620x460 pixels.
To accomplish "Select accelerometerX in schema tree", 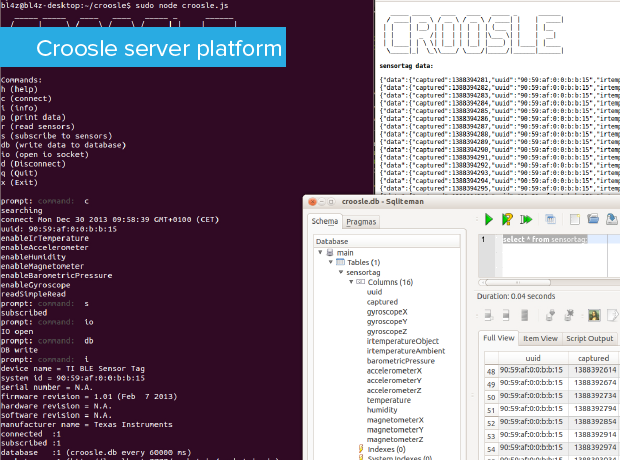I will (x=394, y=371).
